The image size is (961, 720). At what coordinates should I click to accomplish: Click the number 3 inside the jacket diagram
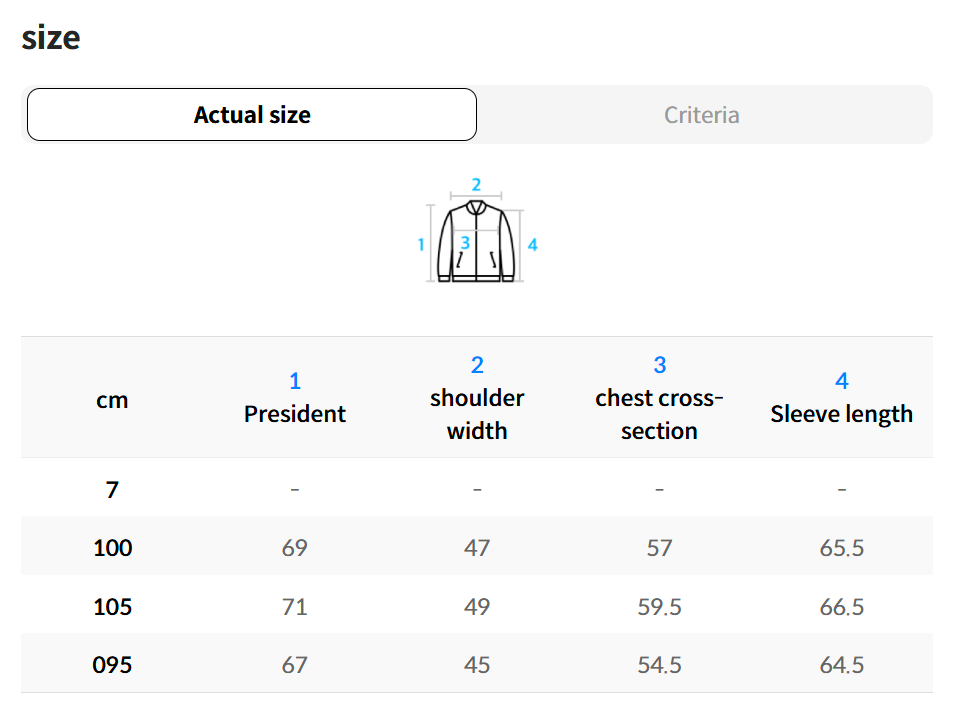pyautogui.click(x=465, y=243)
